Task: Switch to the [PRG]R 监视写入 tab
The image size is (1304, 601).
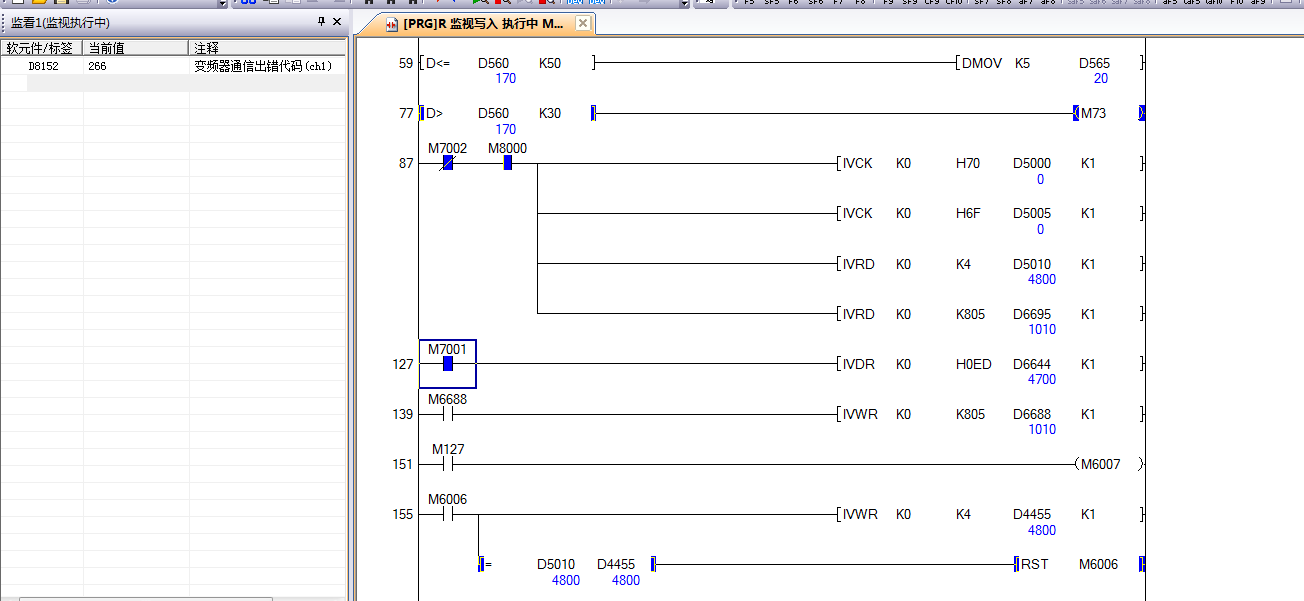Action: pos(482,23)
